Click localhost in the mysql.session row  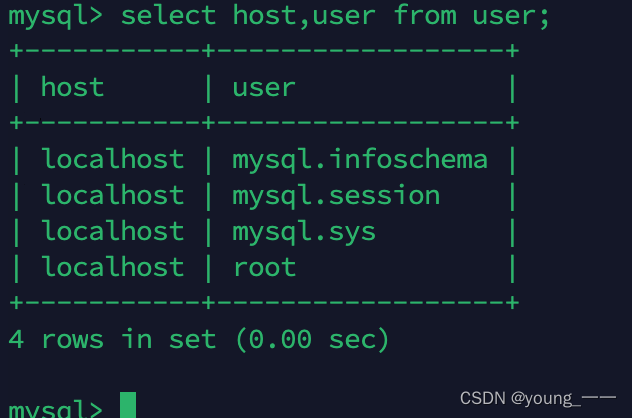[x=113, y=195]
